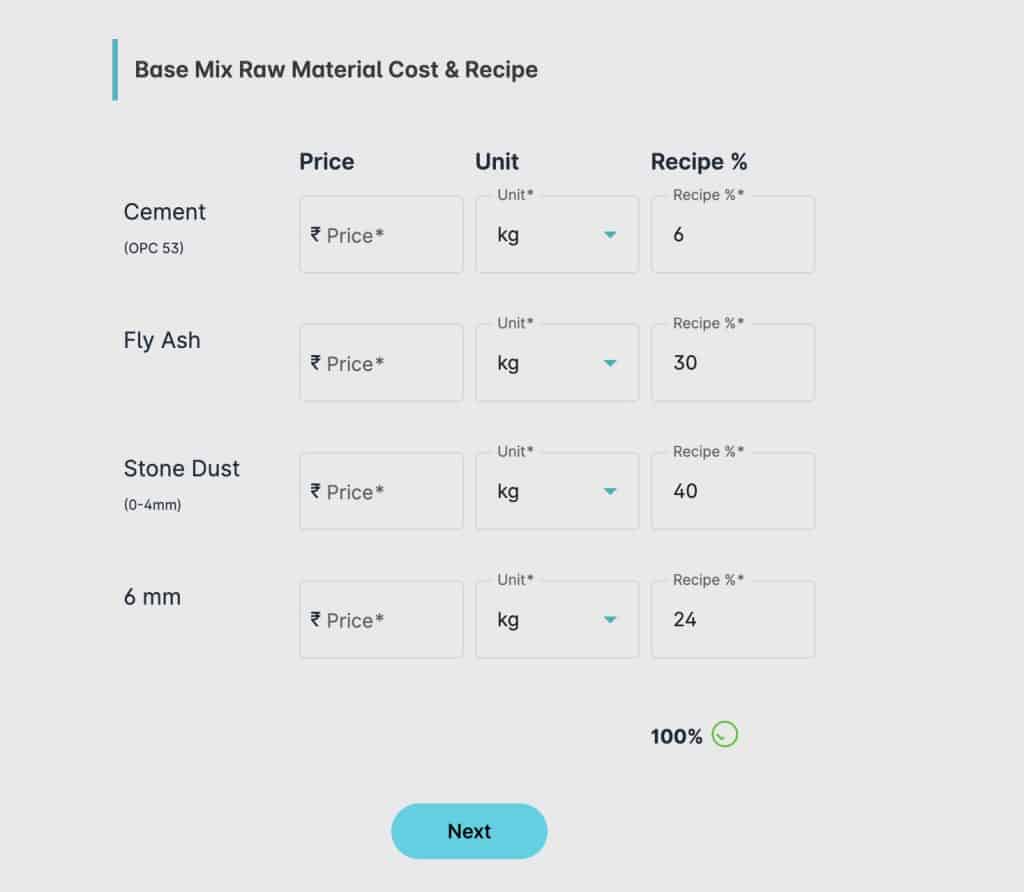Click the rupee symbol in Cement price
This screenshot has width=1024, height=892.
point(315,234)
